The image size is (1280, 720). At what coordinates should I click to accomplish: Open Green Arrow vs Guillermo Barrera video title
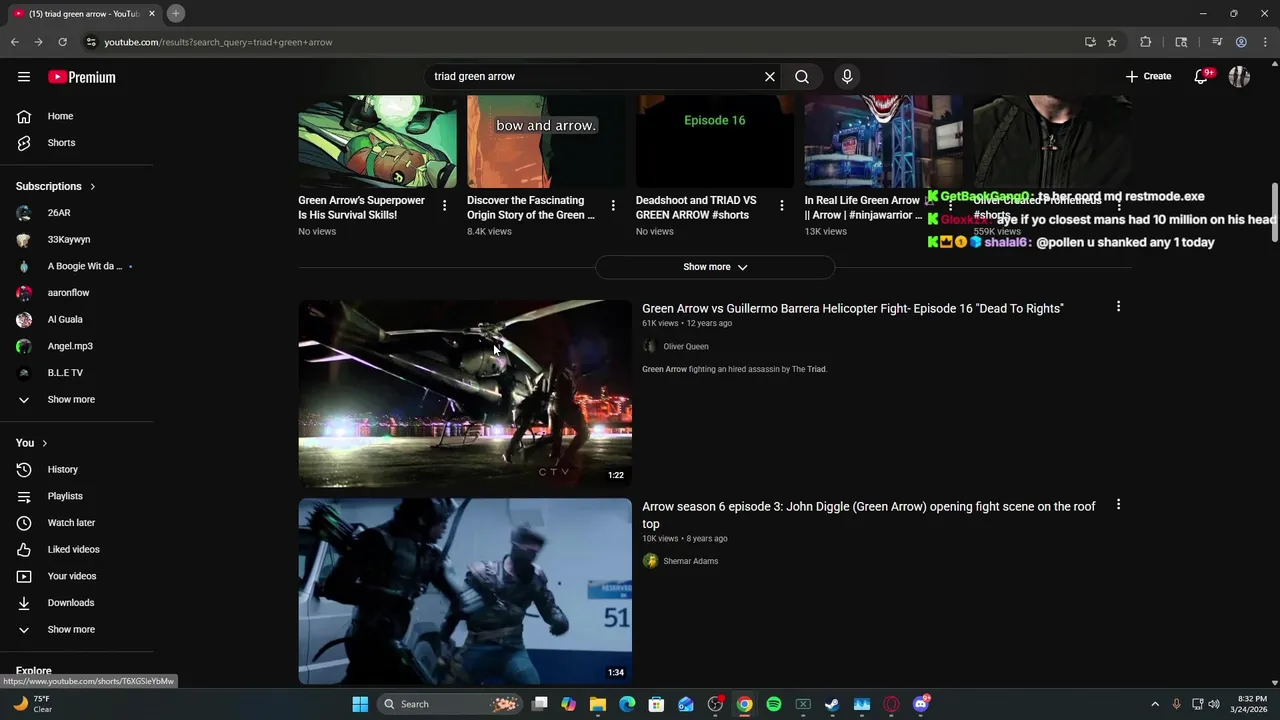coord(852,308)
